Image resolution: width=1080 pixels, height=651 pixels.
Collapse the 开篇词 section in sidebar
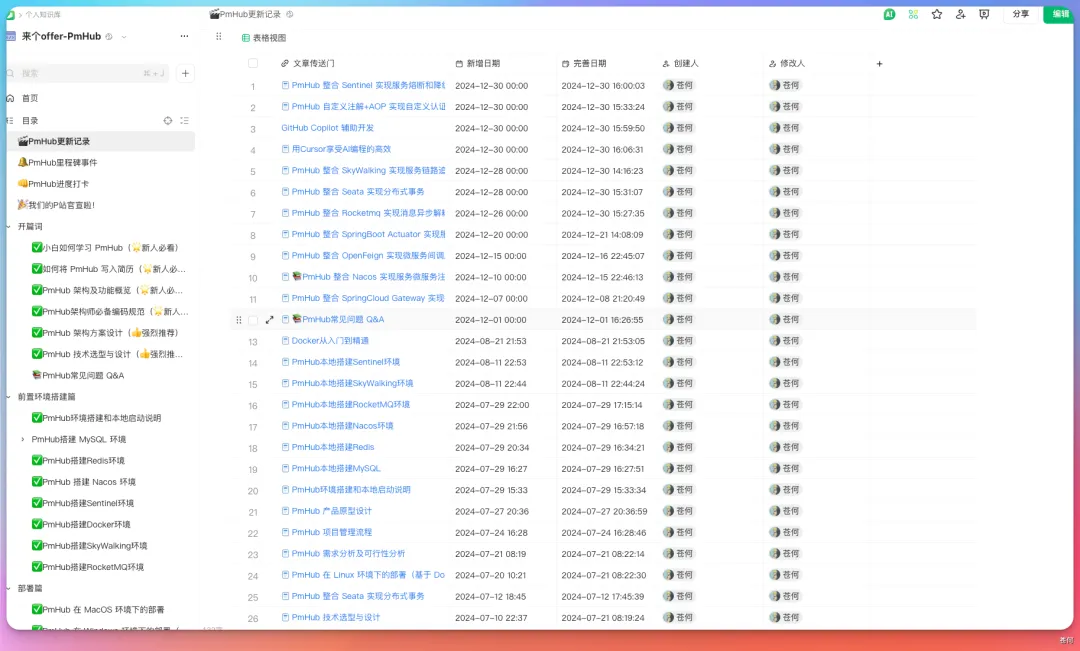10,226
